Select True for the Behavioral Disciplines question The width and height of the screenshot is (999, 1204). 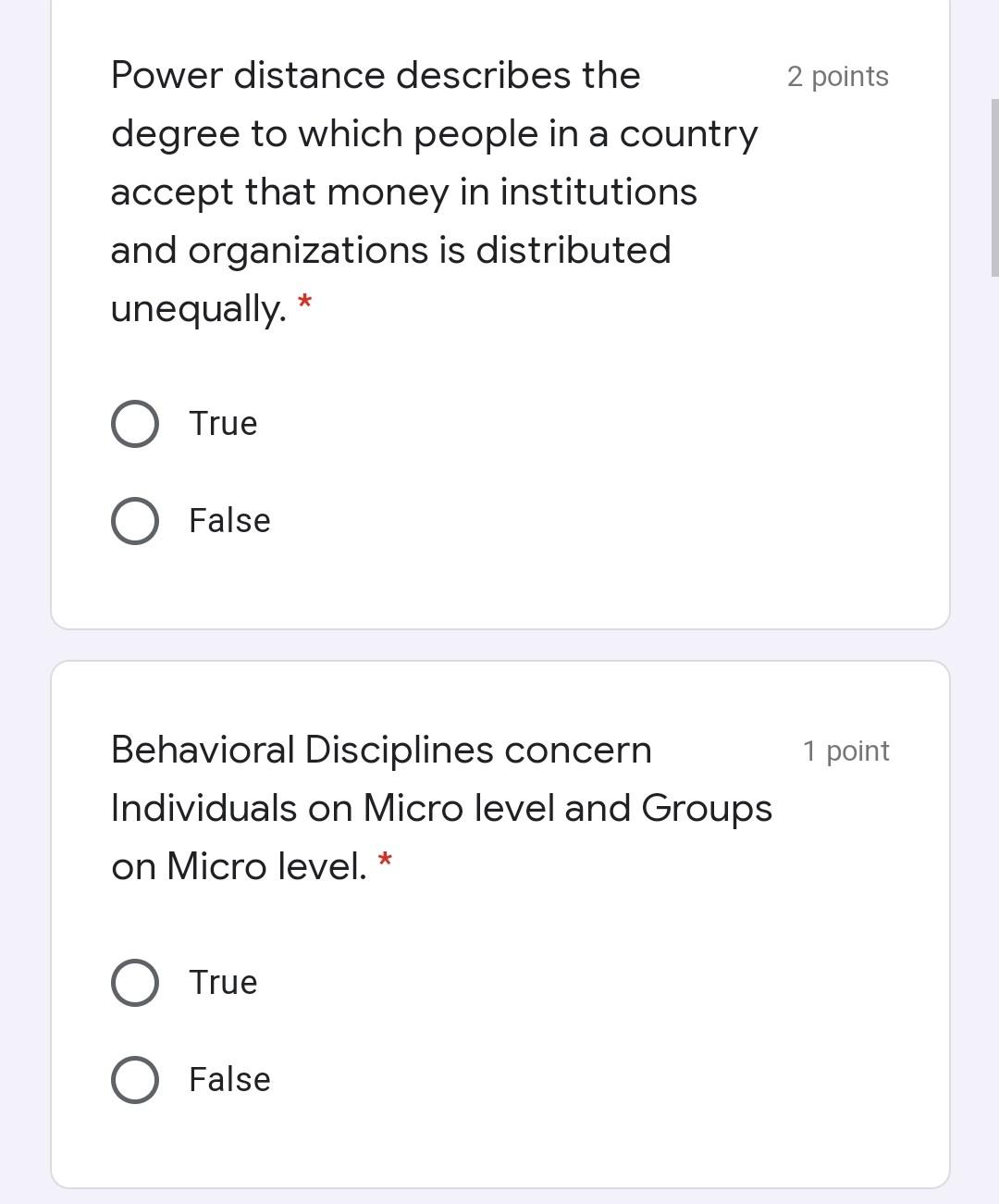coord(134,983)
